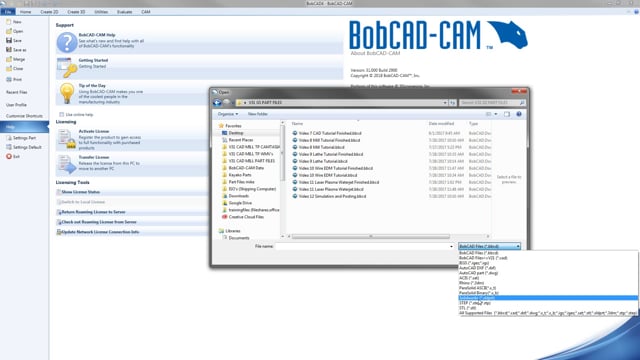Click the Date modified column header
This screenshot has height=360, width=640.
click(x=441, y=123)
